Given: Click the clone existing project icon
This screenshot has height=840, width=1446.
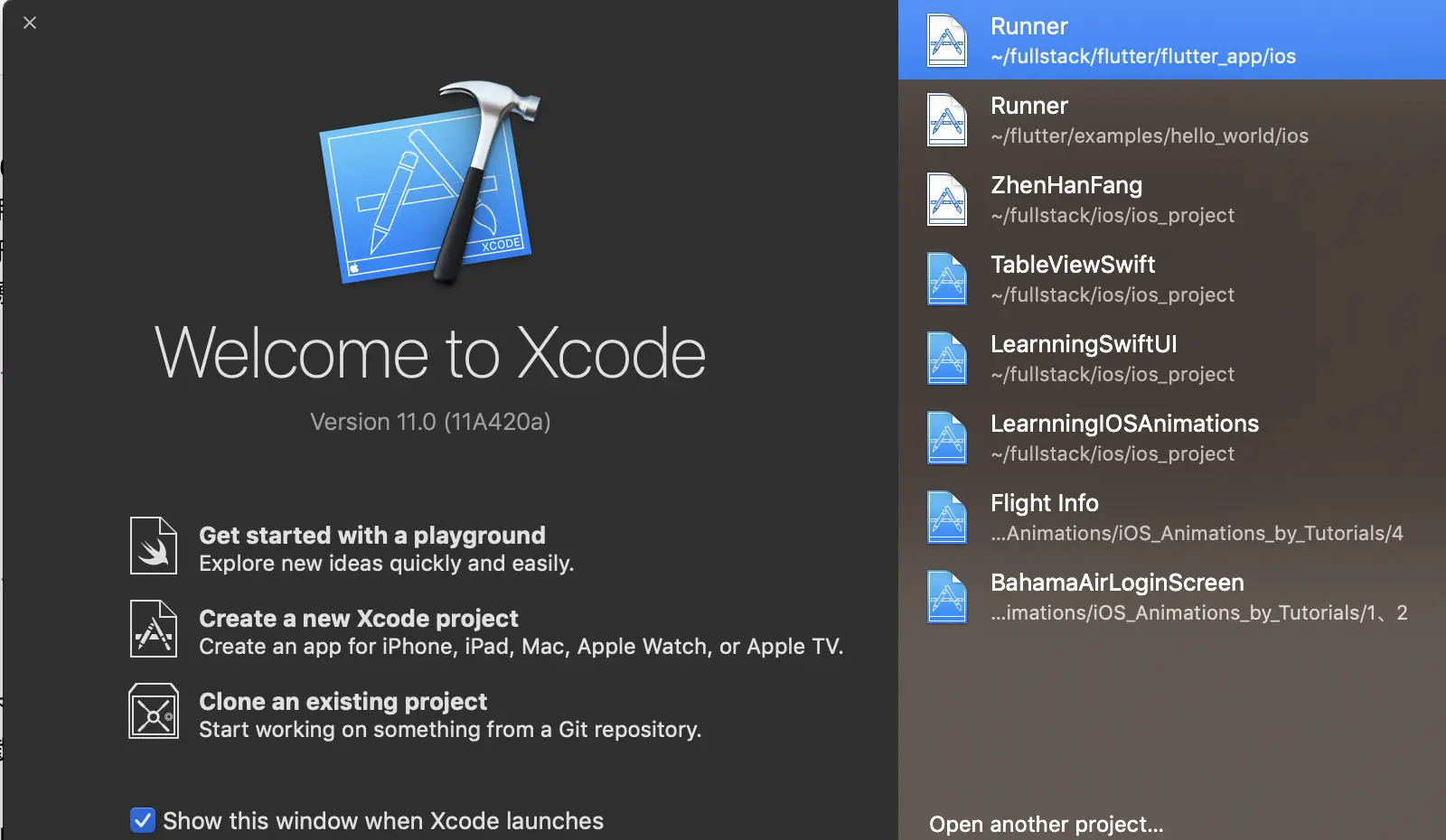Looking at the screenshot, I should pos(154,711).
